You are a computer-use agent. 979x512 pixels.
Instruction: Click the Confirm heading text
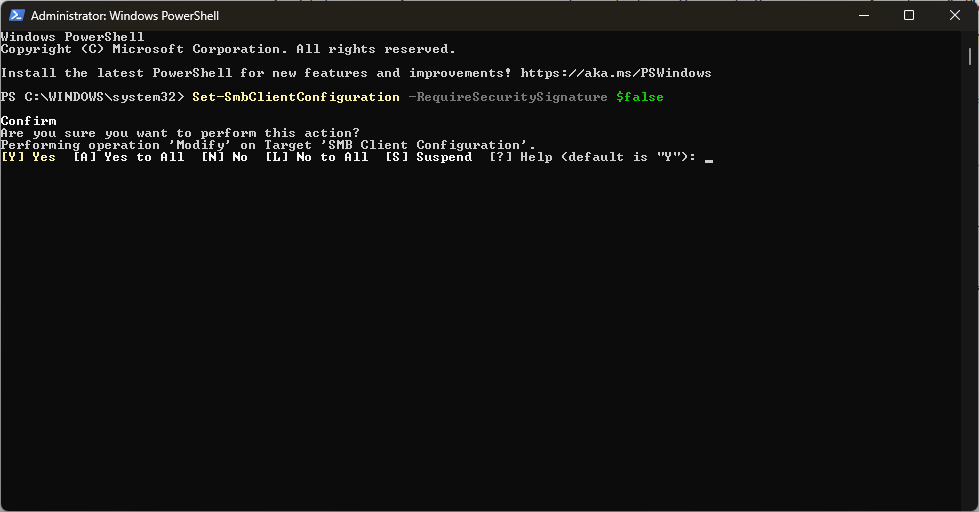29,121
